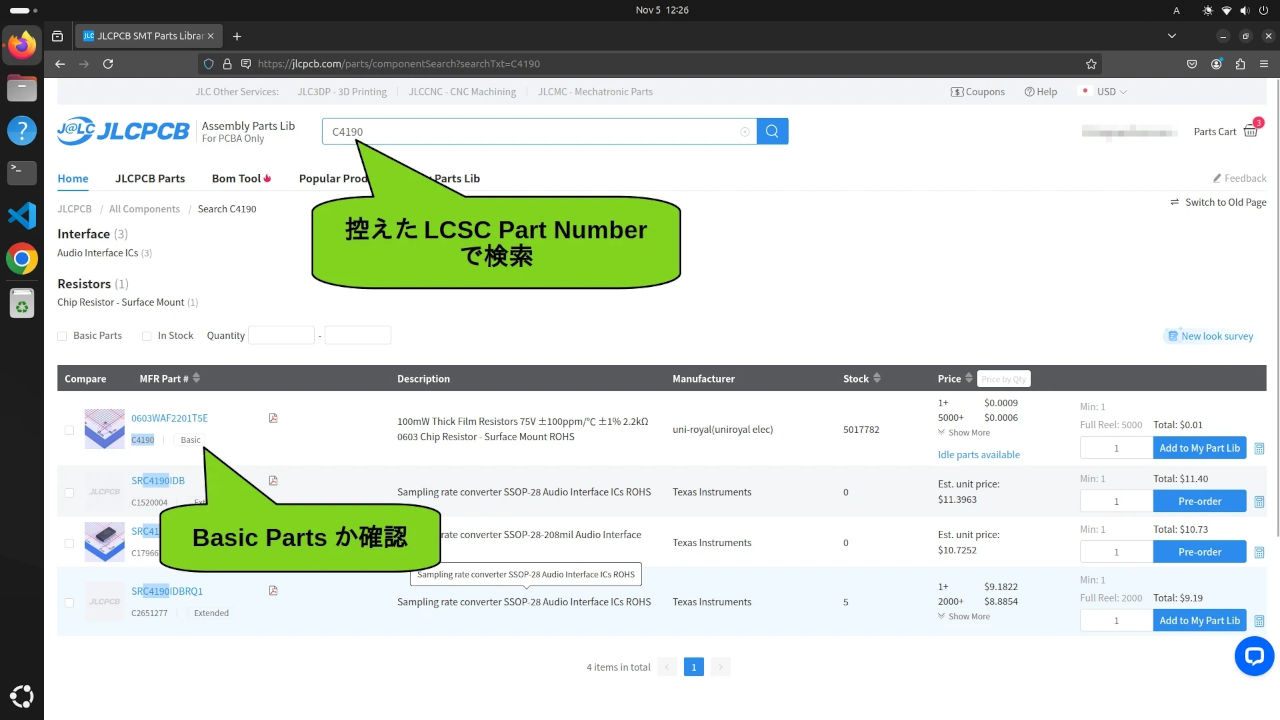Open the USD currency dropdown

1104,91
